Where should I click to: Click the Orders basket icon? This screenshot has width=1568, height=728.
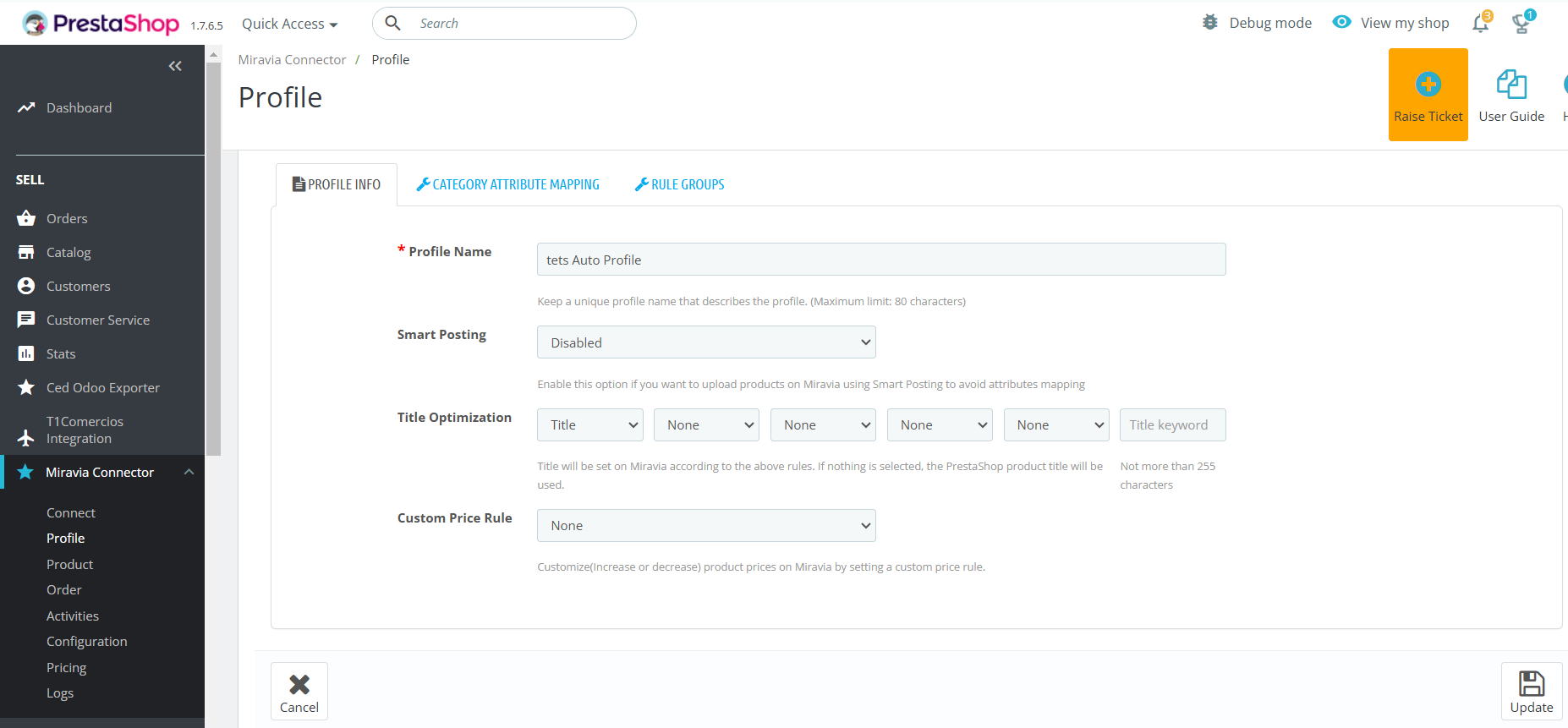(x=26, y=218)
